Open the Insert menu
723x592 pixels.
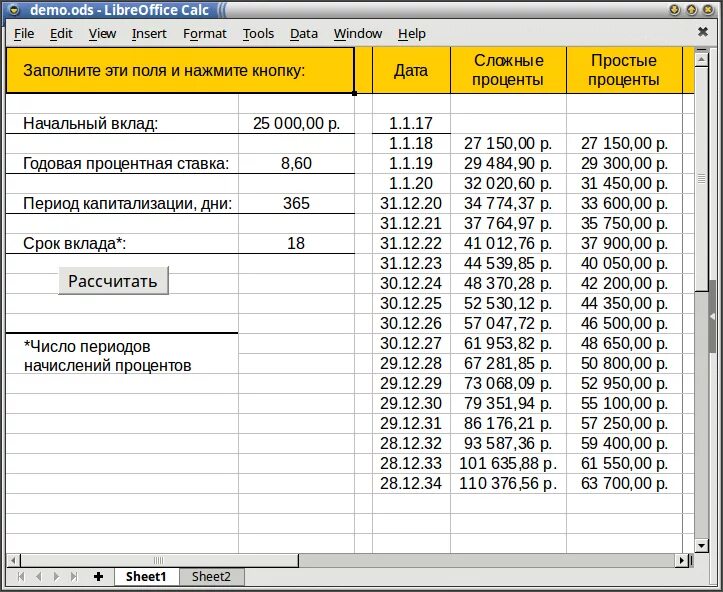tap(149, 34)
